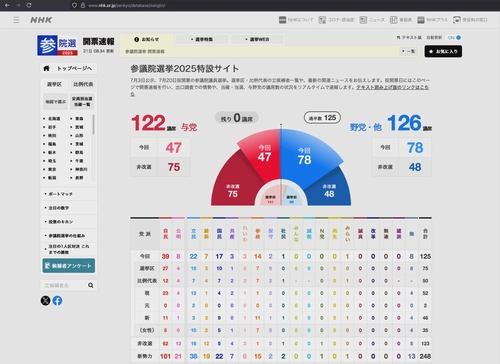This screenshot has height=364, width=500.
Task: Click the browser reload icon
Action: click(x=29, y=5)
